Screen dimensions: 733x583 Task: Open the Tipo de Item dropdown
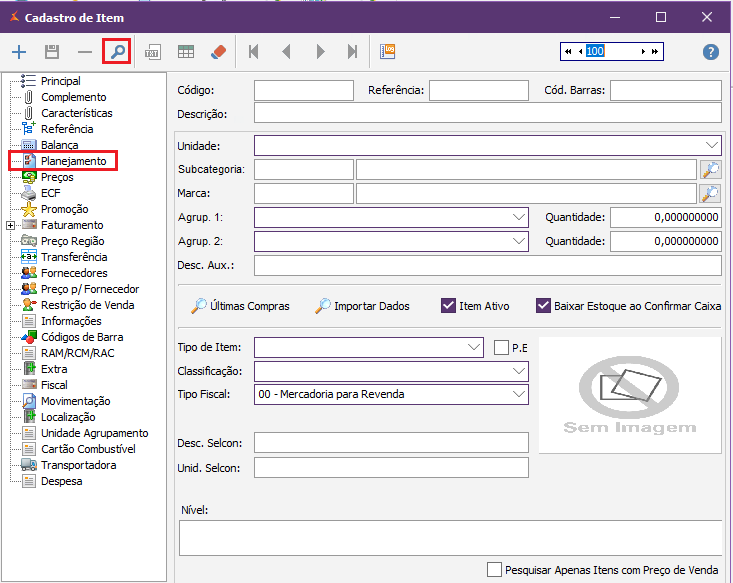pyautogui.click(x=474, y=347)
